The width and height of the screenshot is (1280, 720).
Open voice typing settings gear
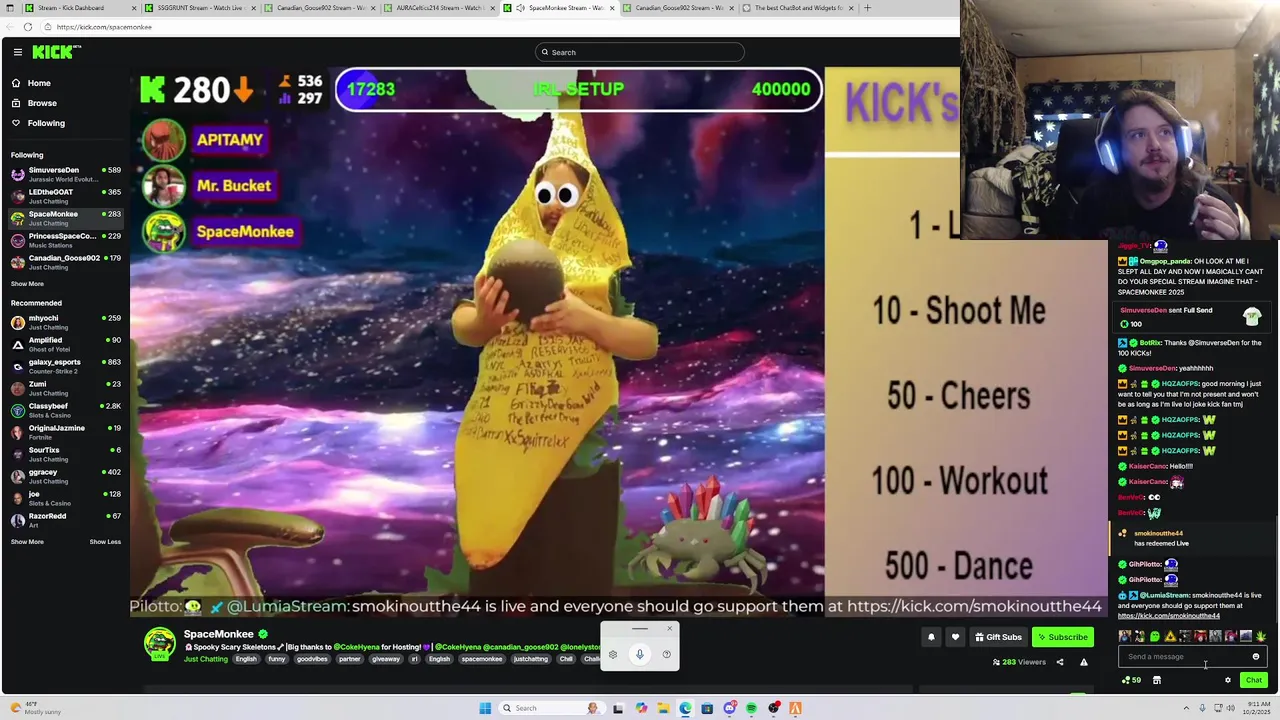click(x=613, y=655)
